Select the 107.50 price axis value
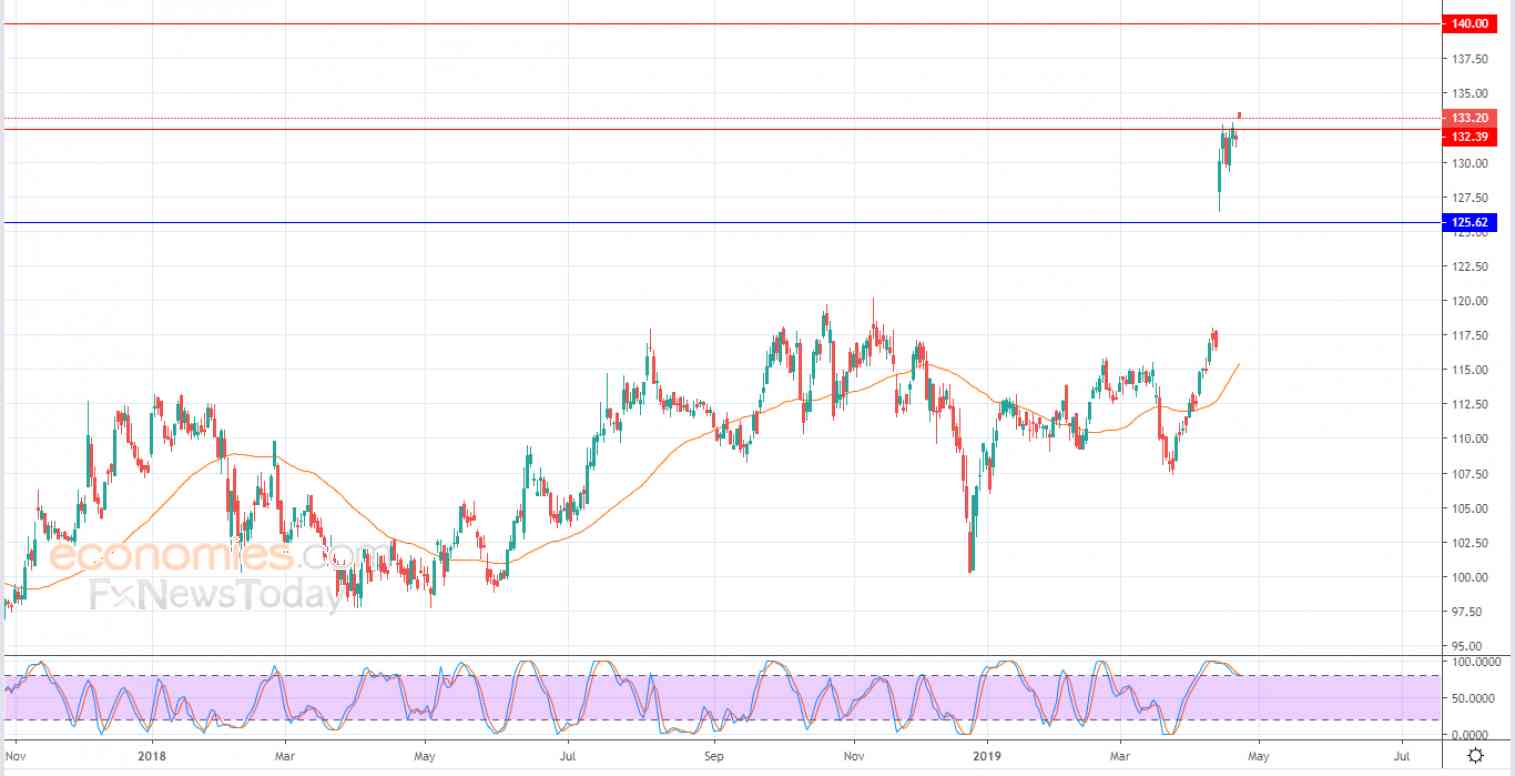The height and width of the screenshot is (776, 1515). [1468, 474]
